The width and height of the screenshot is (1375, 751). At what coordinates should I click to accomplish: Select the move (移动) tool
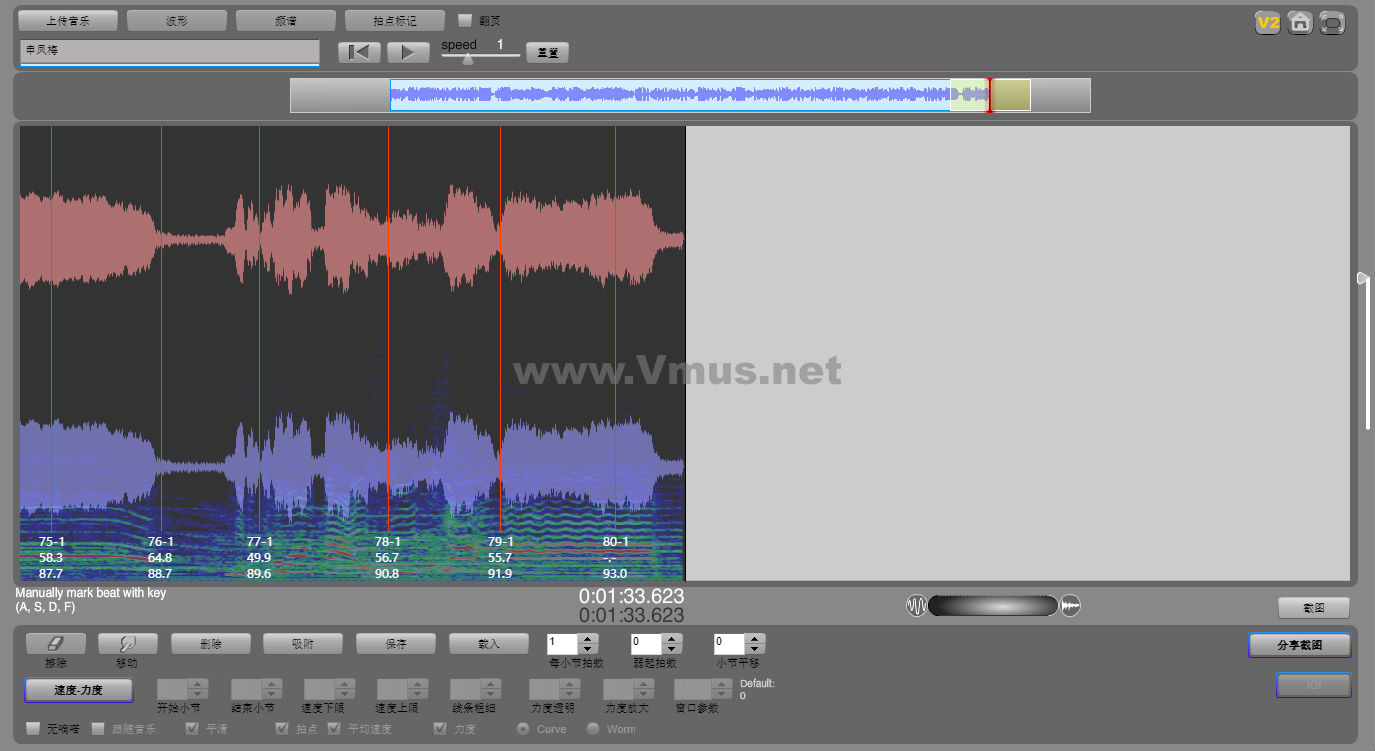click(127, 644)
